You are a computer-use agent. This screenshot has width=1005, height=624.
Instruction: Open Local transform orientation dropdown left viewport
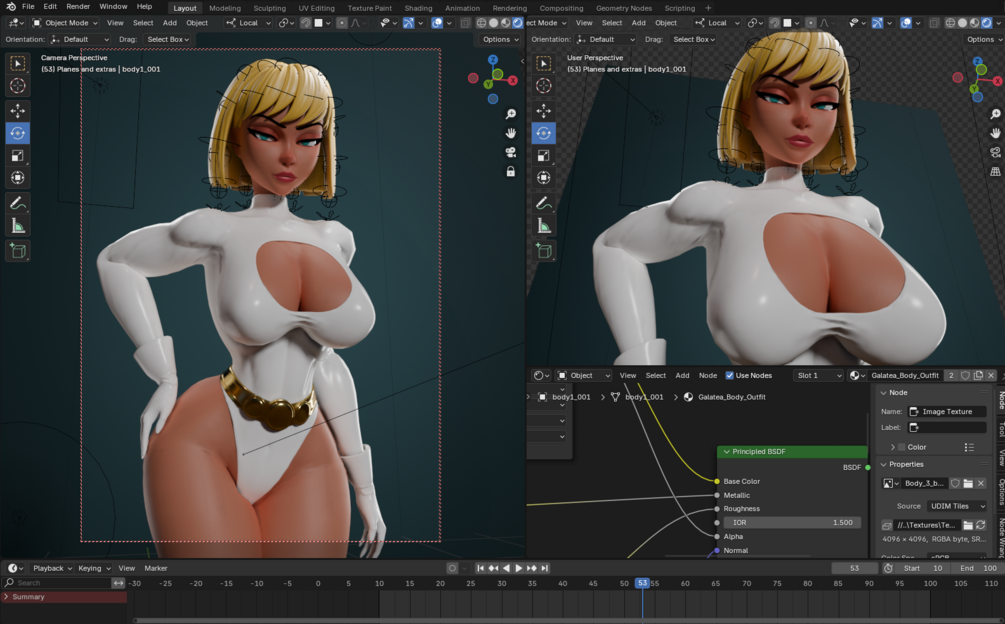(249, 23)
